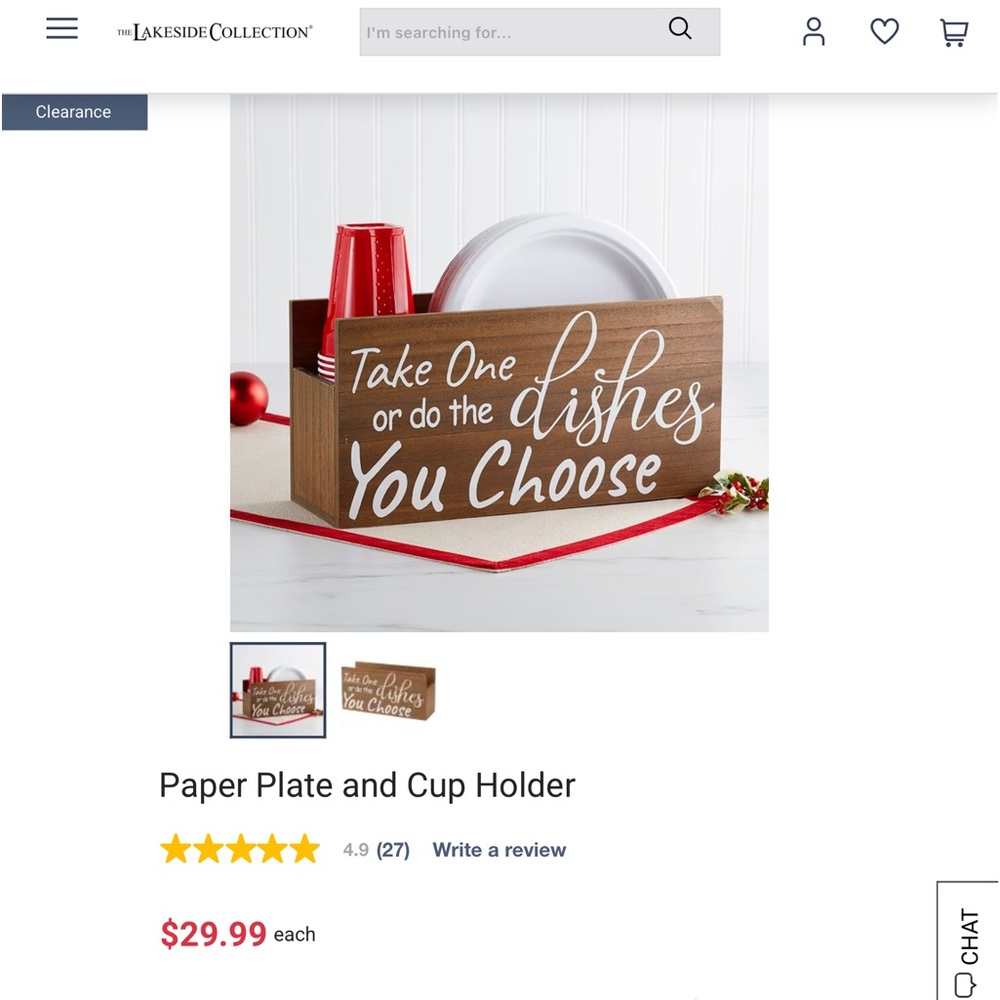
Task: Click the Write a review link
Action: point(499,849)
